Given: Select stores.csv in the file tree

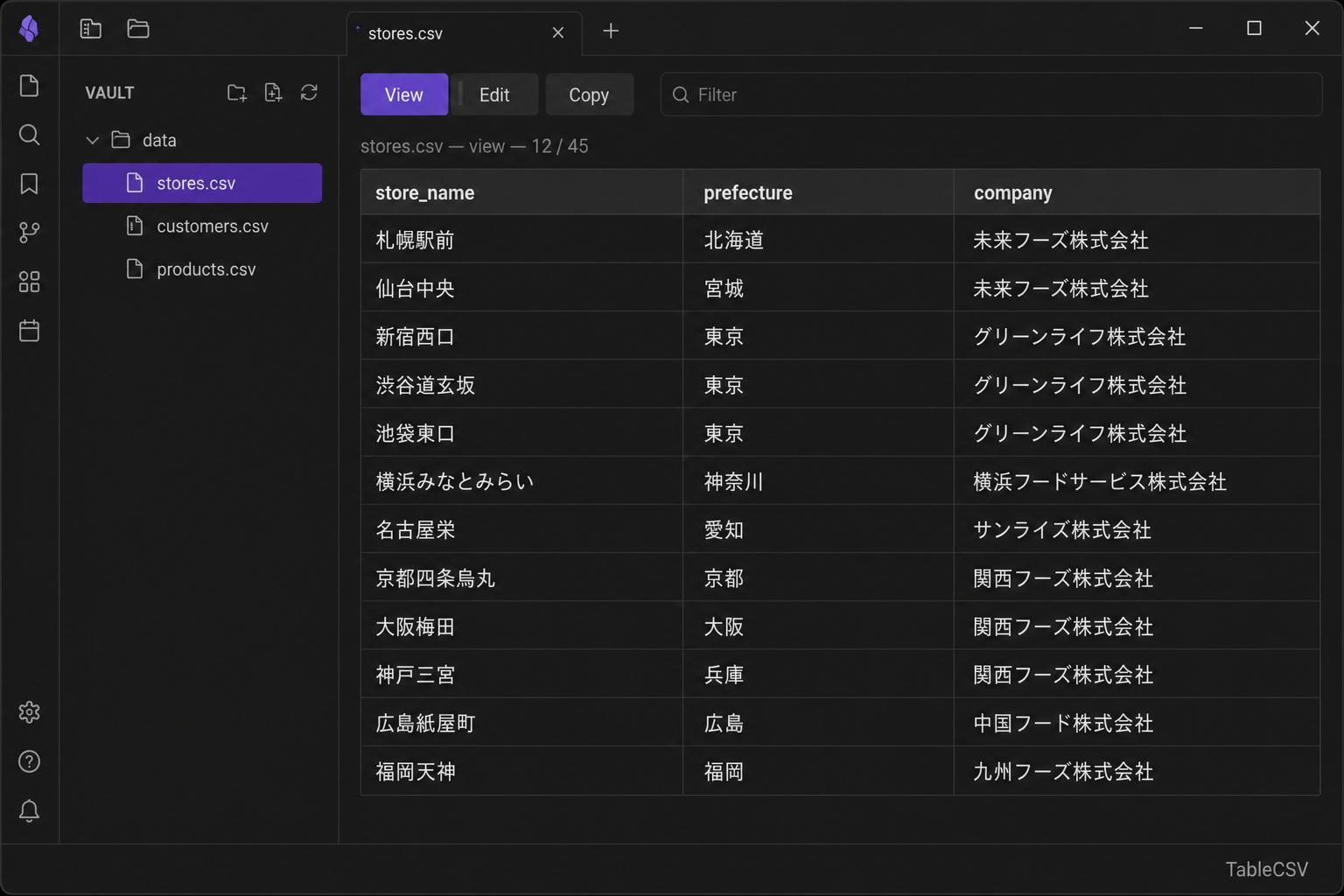Looking at the screenshot, I should tap(202, 183).
